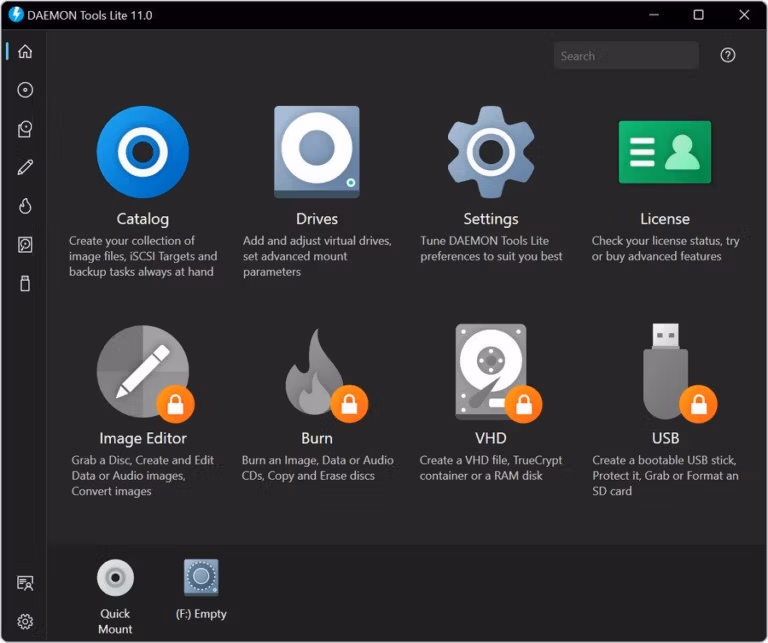The image size is (768, 643).
Task: Maximize the DAEMON Tools Lite window
Action: tap(698, 15)
